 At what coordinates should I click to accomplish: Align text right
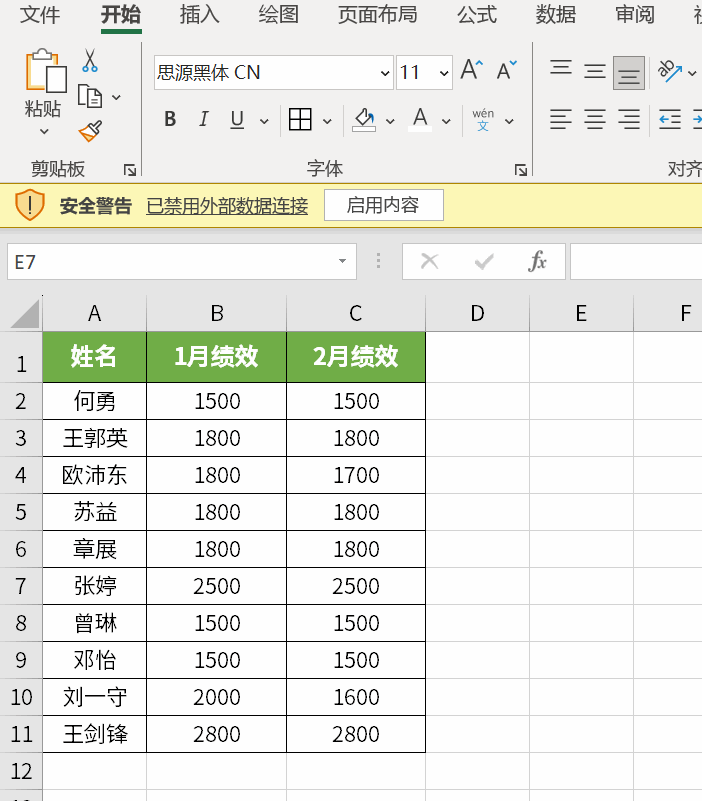(x=629, y=119)
